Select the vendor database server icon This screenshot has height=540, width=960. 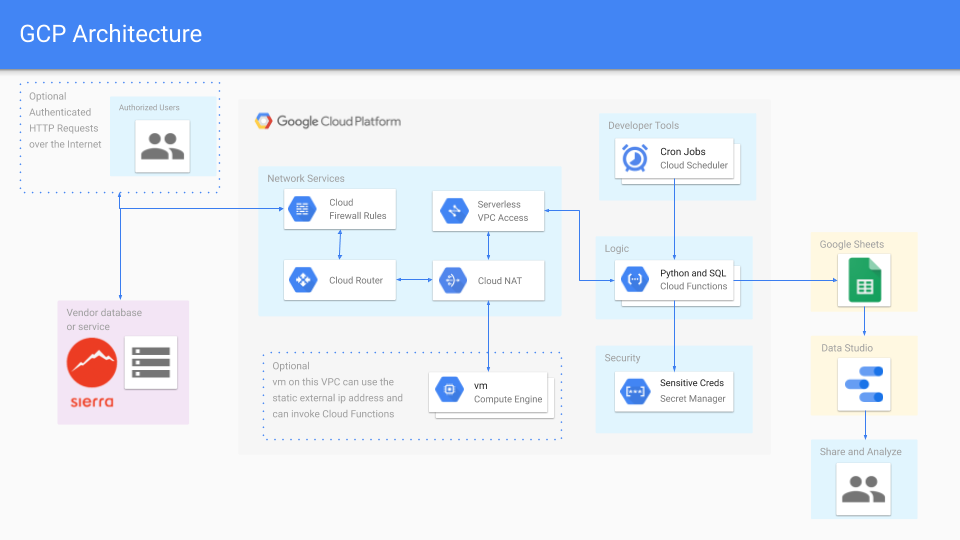[x=151, y=362]
